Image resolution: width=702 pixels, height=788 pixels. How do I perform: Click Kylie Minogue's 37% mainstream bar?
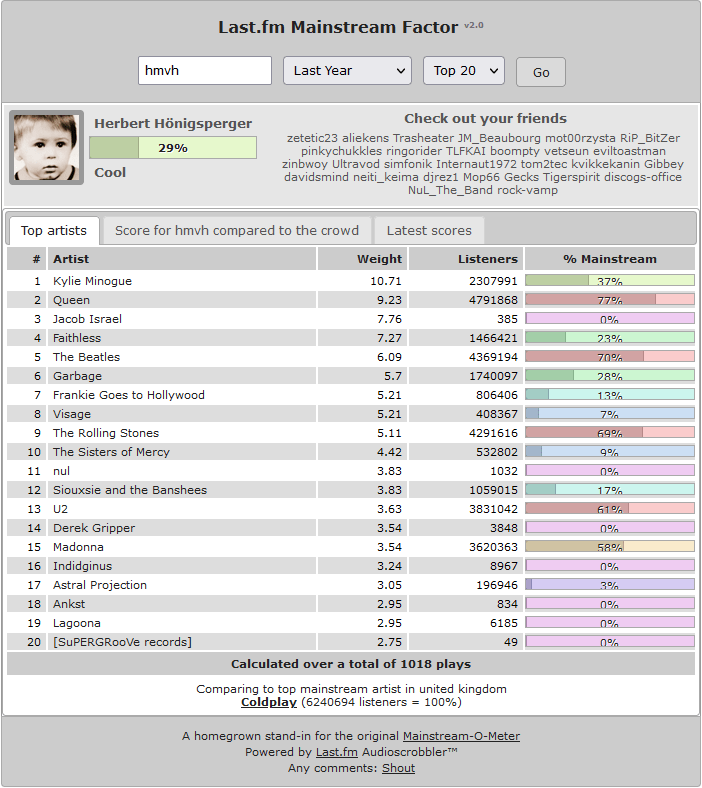tap(610, 280)
